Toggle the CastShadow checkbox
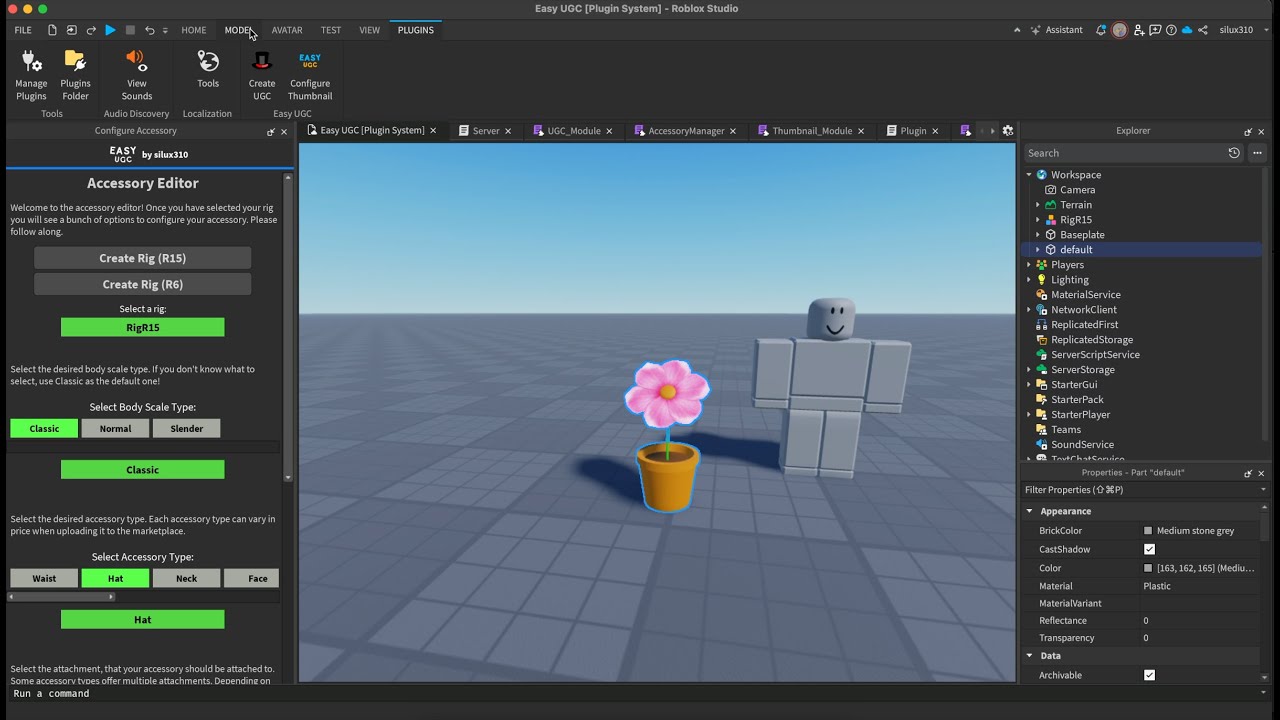1280x720 pixels. (x=1149, y=549)
